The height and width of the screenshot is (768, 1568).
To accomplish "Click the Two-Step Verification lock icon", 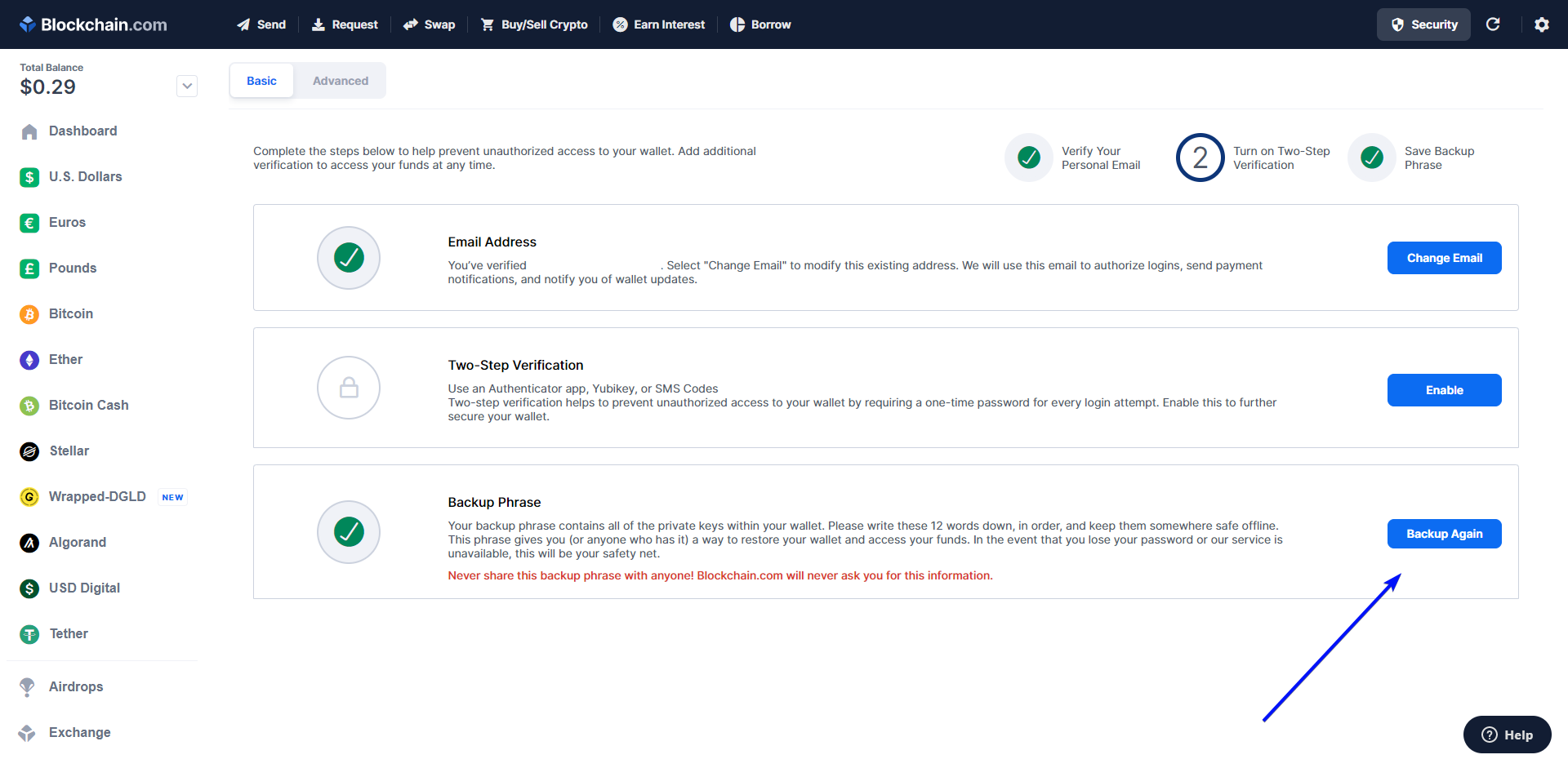I will (349, 388).
